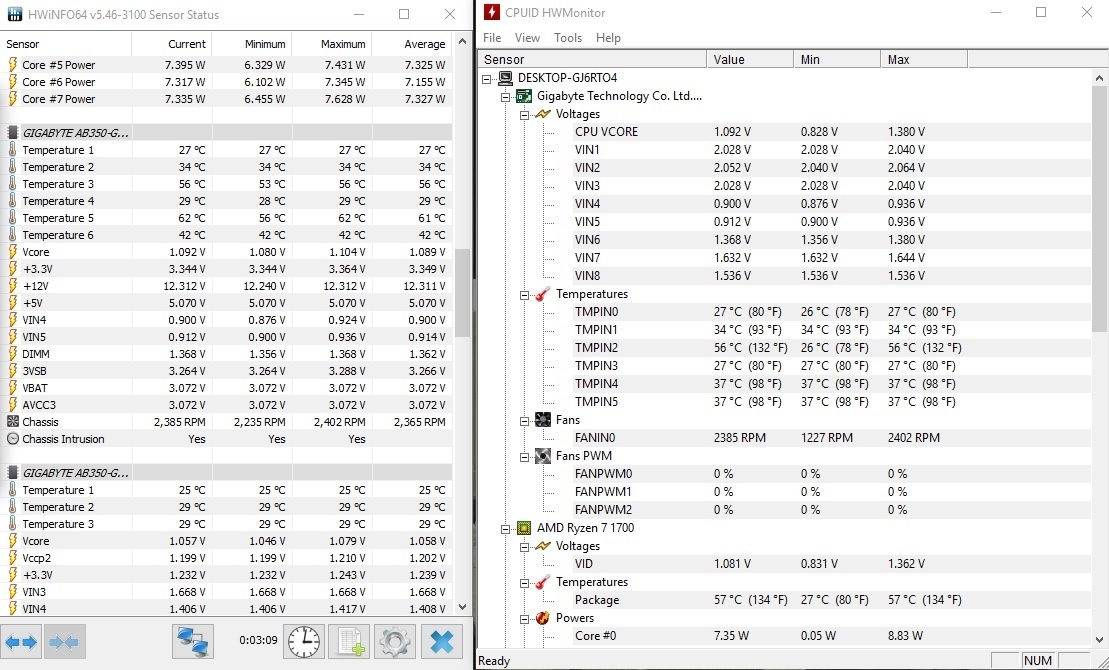
Task: Click the HWiNFO64 title bar app icon
Action: 14,14
